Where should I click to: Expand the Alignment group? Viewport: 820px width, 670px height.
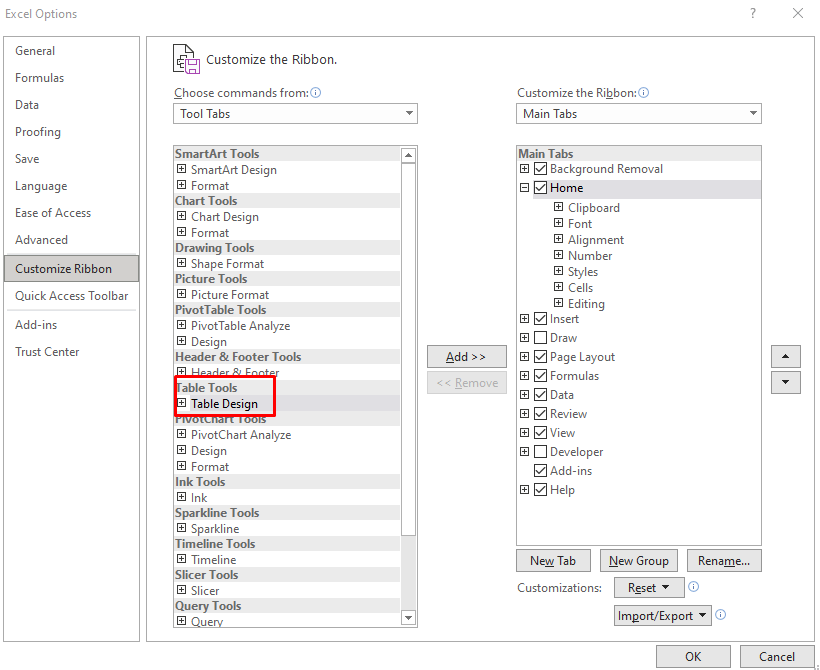[x=559, y=239]
